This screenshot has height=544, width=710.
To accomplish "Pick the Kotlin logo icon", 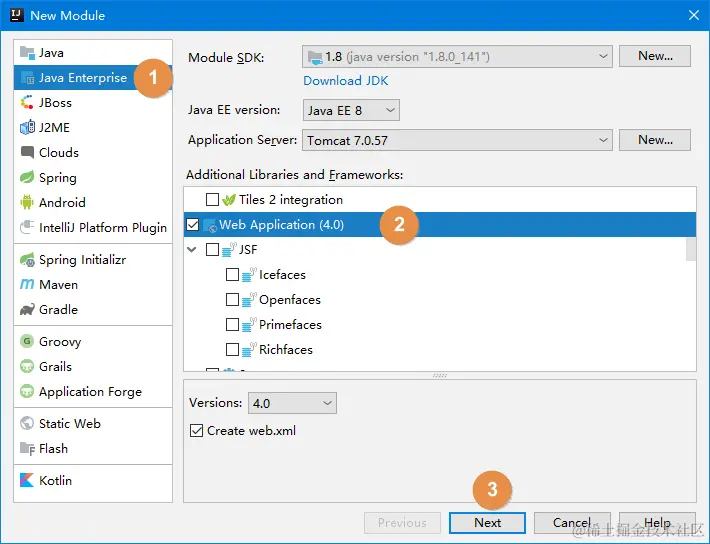I will click(27, 480).
